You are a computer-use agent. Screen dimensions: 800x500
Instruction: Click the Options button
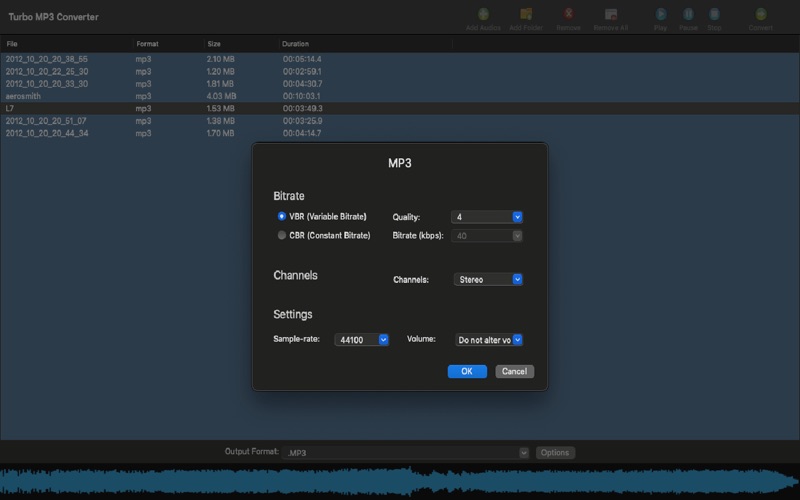[x=555, y=453]
